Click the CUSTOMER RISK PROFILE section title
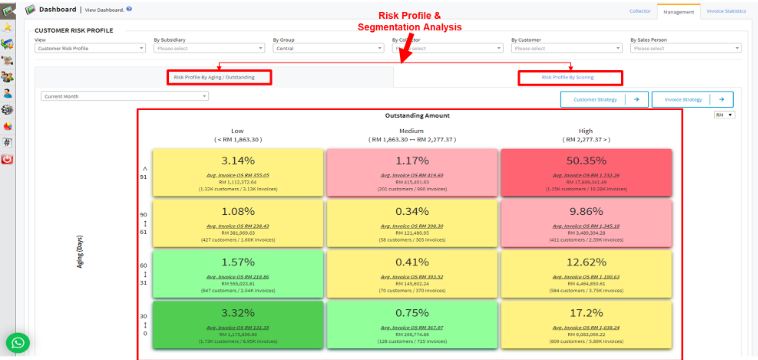This screenshot has width=758, height=360. pos(74,30)
